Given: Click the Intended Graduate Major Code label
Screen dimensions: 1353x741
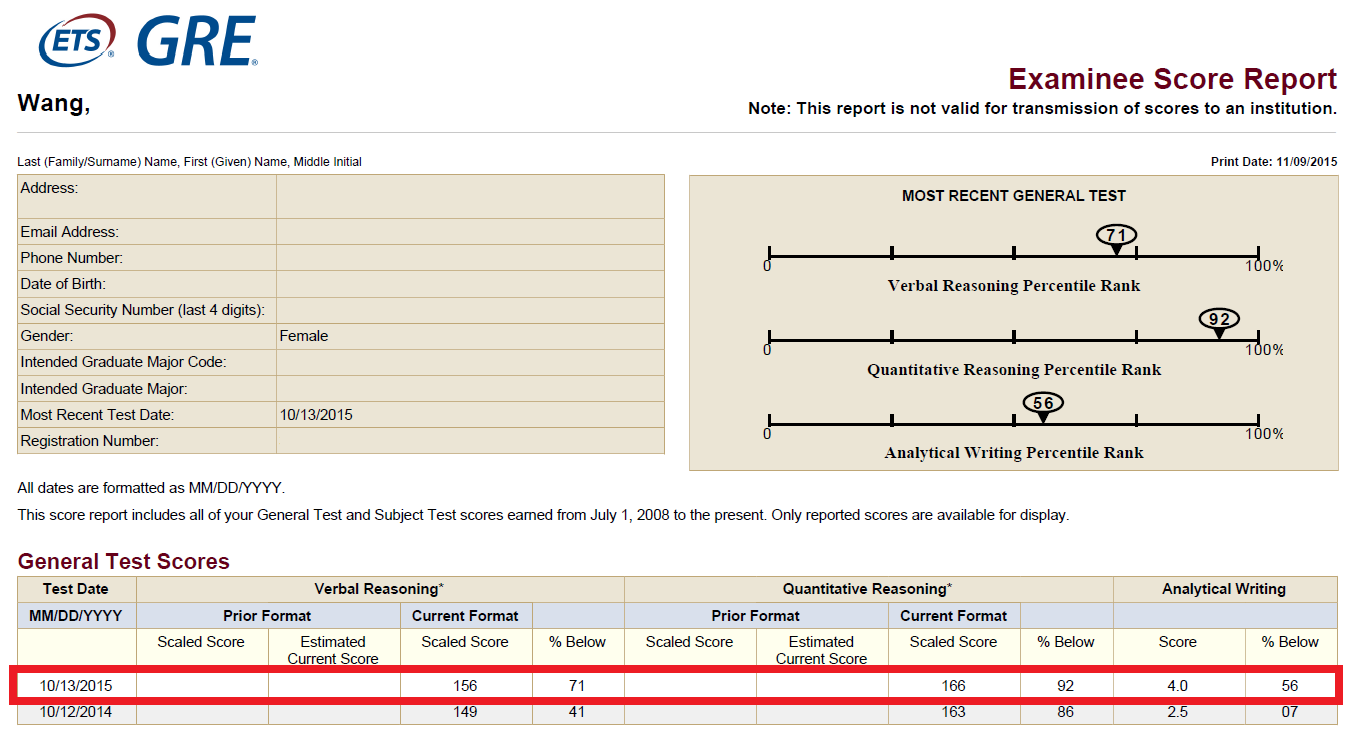Looking at the screenshot, I should click(123, 362).
